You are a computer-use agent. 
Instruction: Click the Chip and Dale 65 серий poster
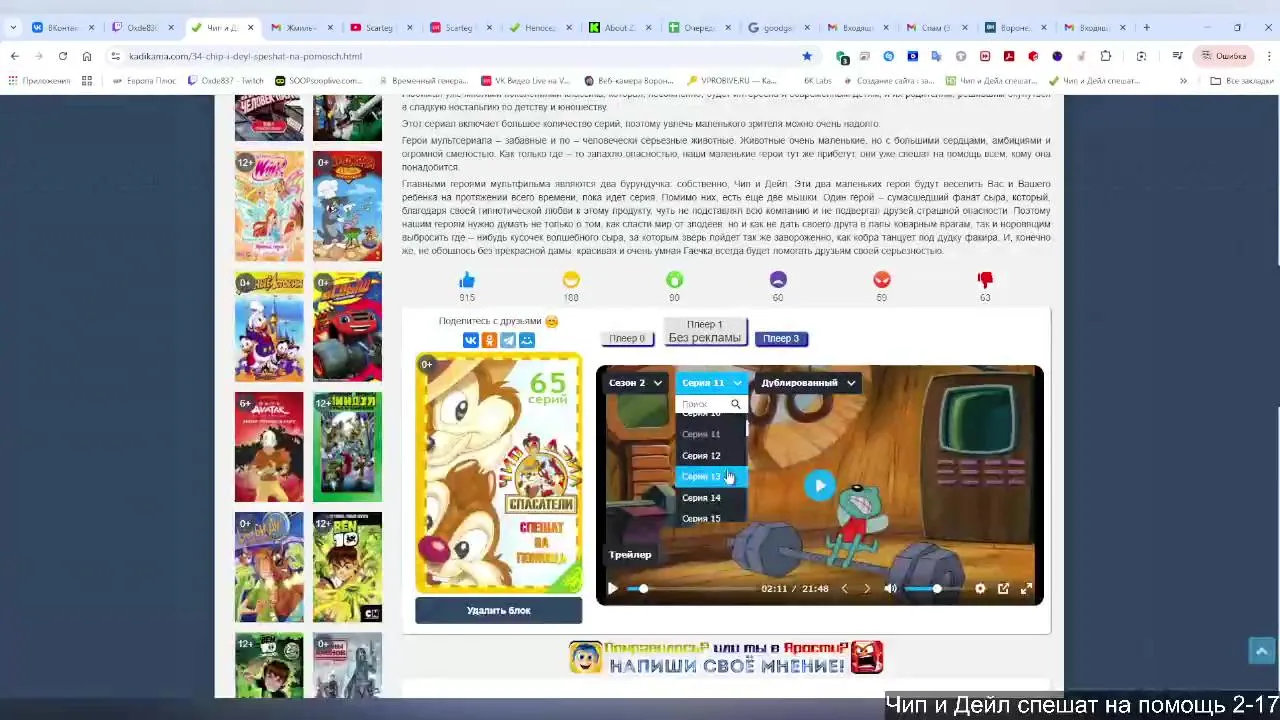[498, 474]
